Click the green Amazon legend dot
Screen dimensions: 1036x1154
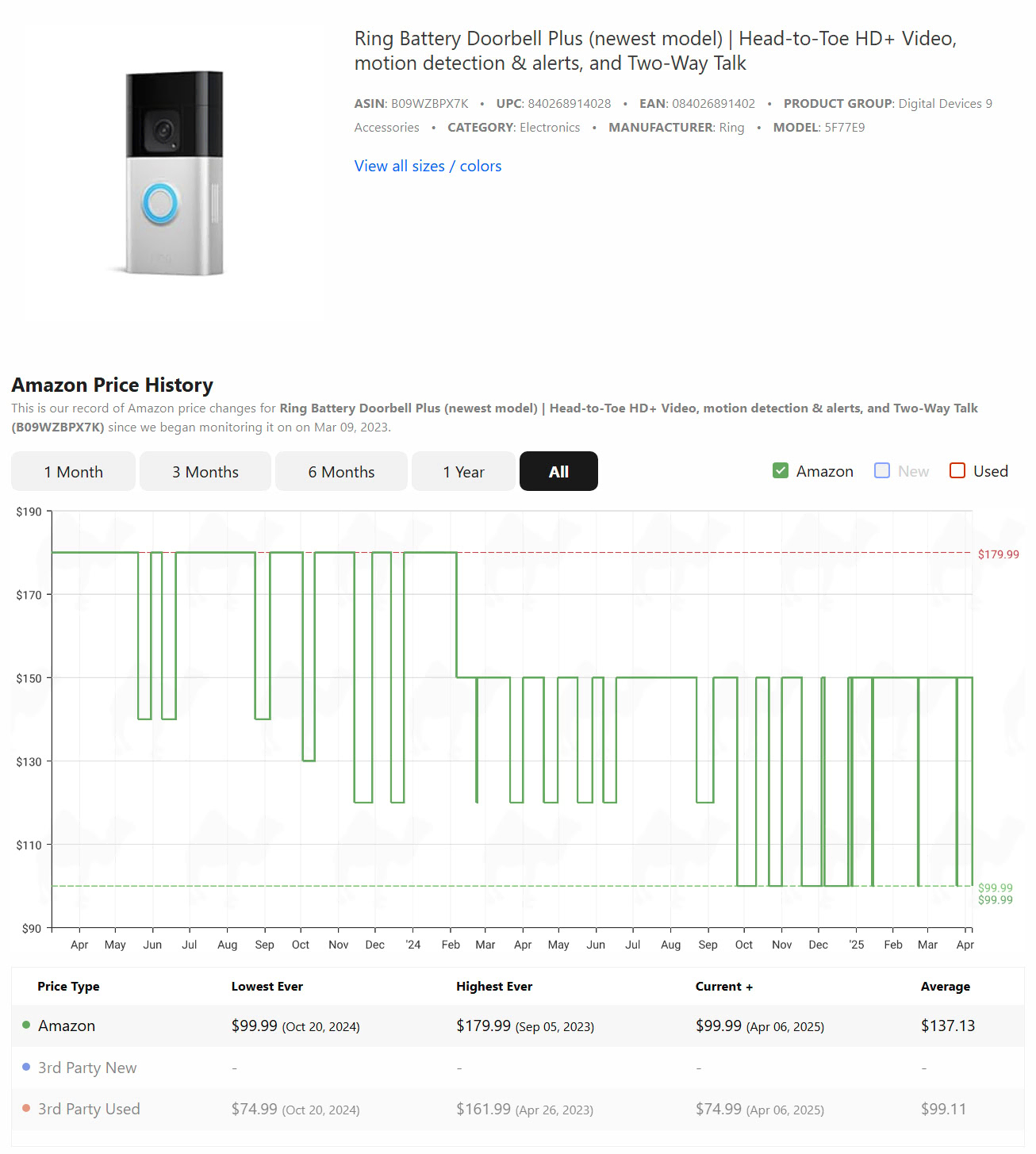click(x=26, y=1026)
